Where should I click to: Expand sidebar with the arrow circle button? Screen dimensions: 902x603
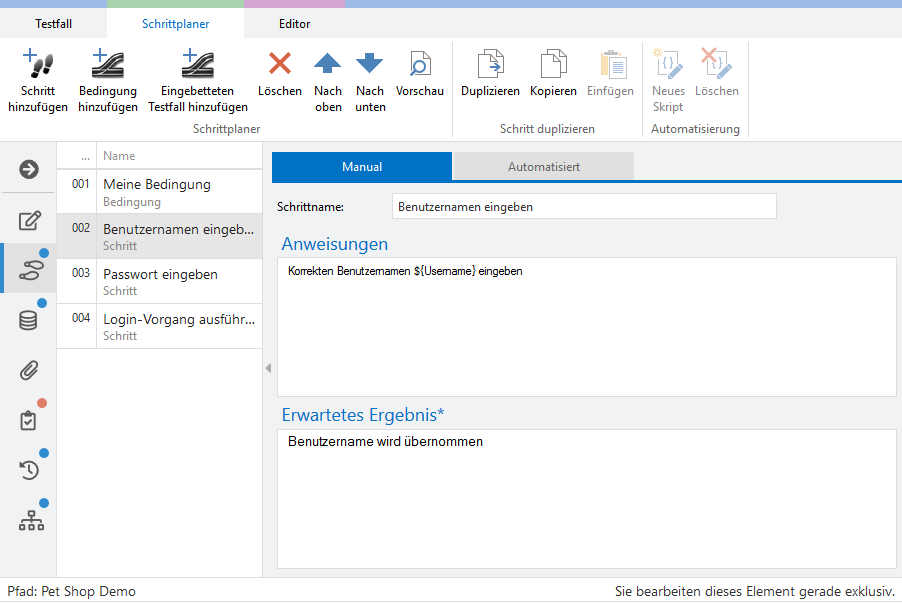pos(29,169)
